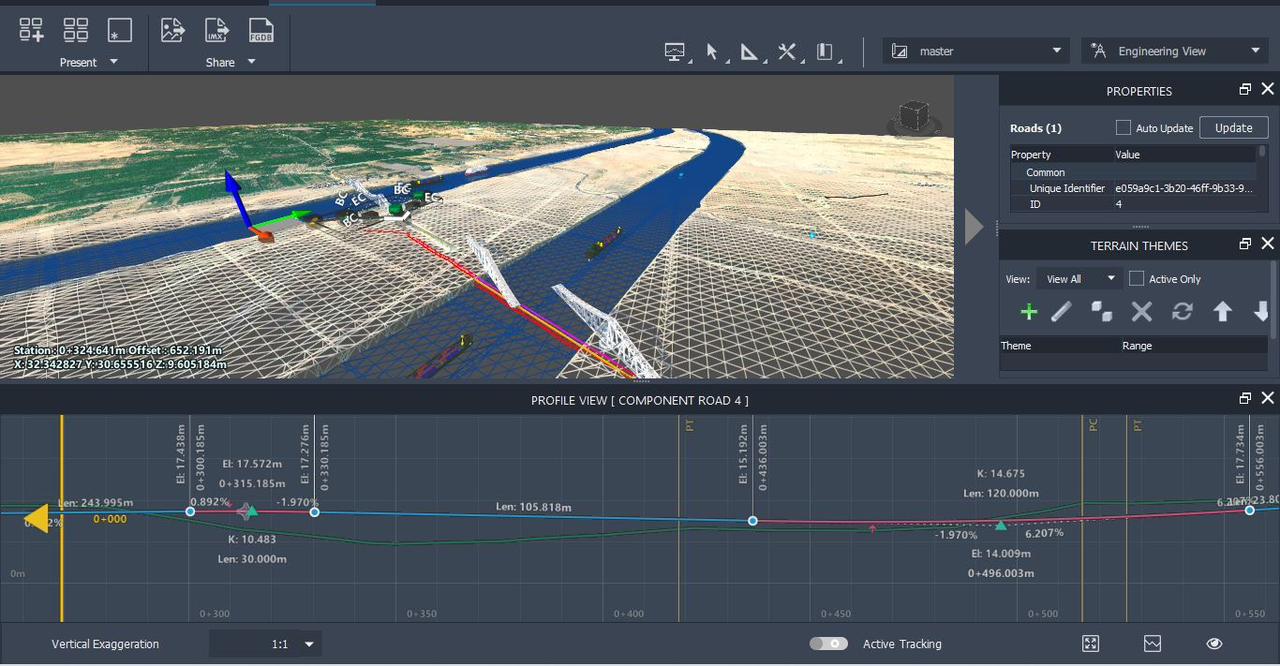Click the add storyboard icon with plus
This screenshot has width=1280, height=666.
point(31,30)
